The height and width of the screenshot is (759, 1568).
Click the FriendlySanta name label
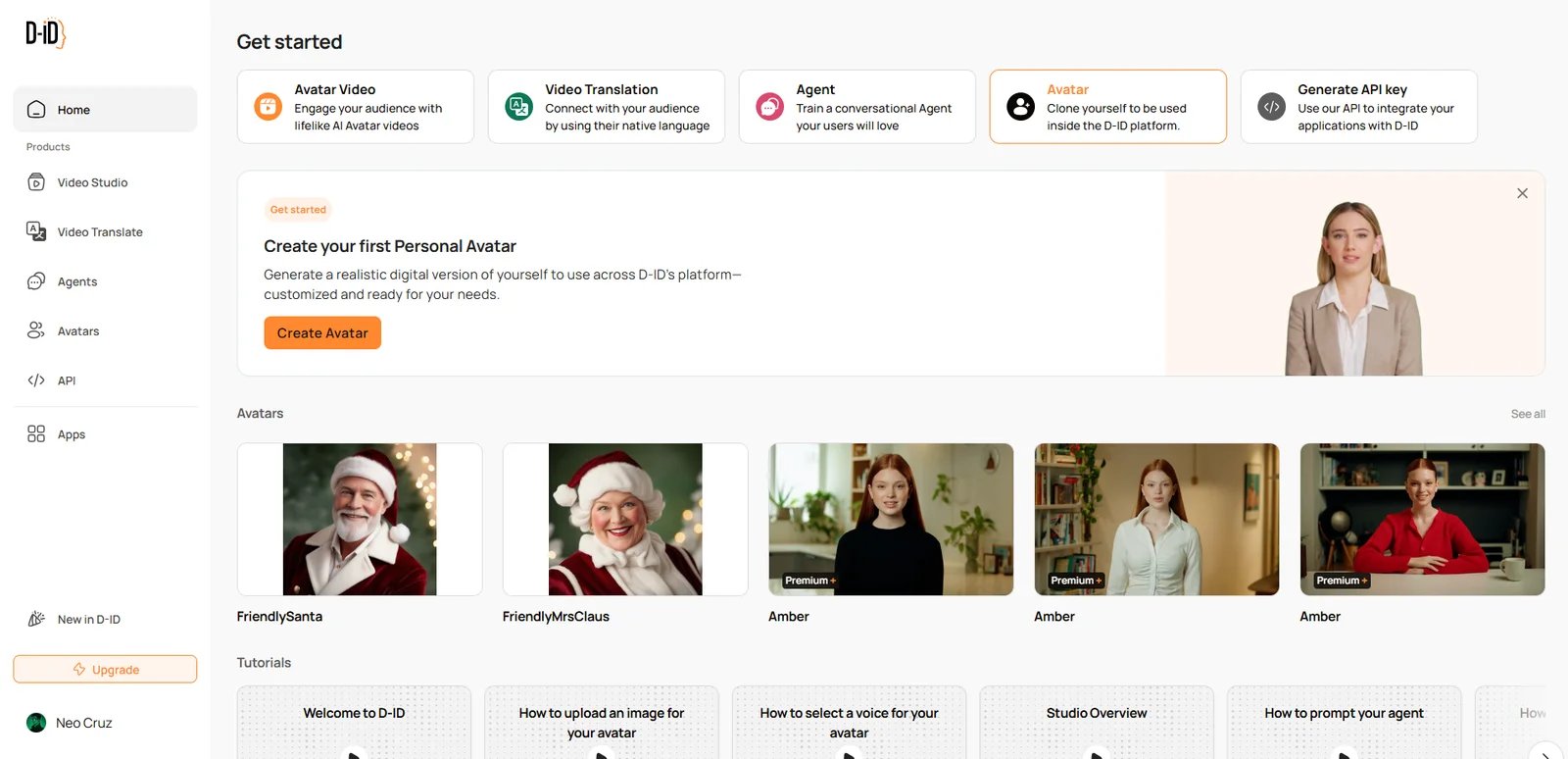(279, 617)
